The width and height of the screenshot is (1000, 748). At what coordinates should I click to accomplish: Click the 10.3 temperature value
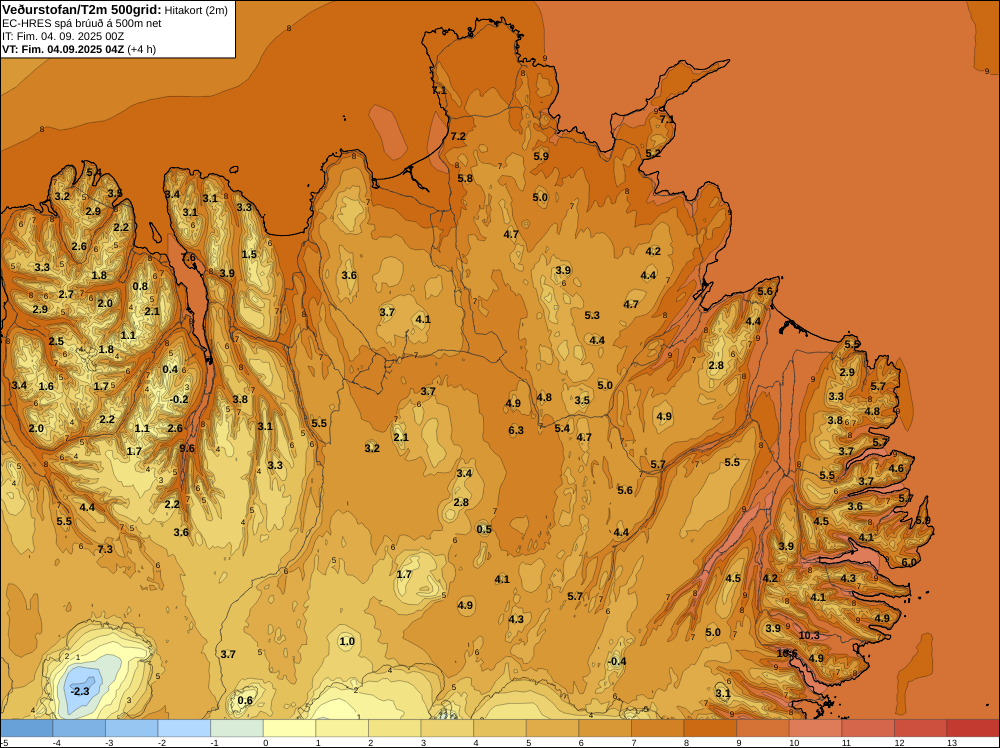pos(809,636)
